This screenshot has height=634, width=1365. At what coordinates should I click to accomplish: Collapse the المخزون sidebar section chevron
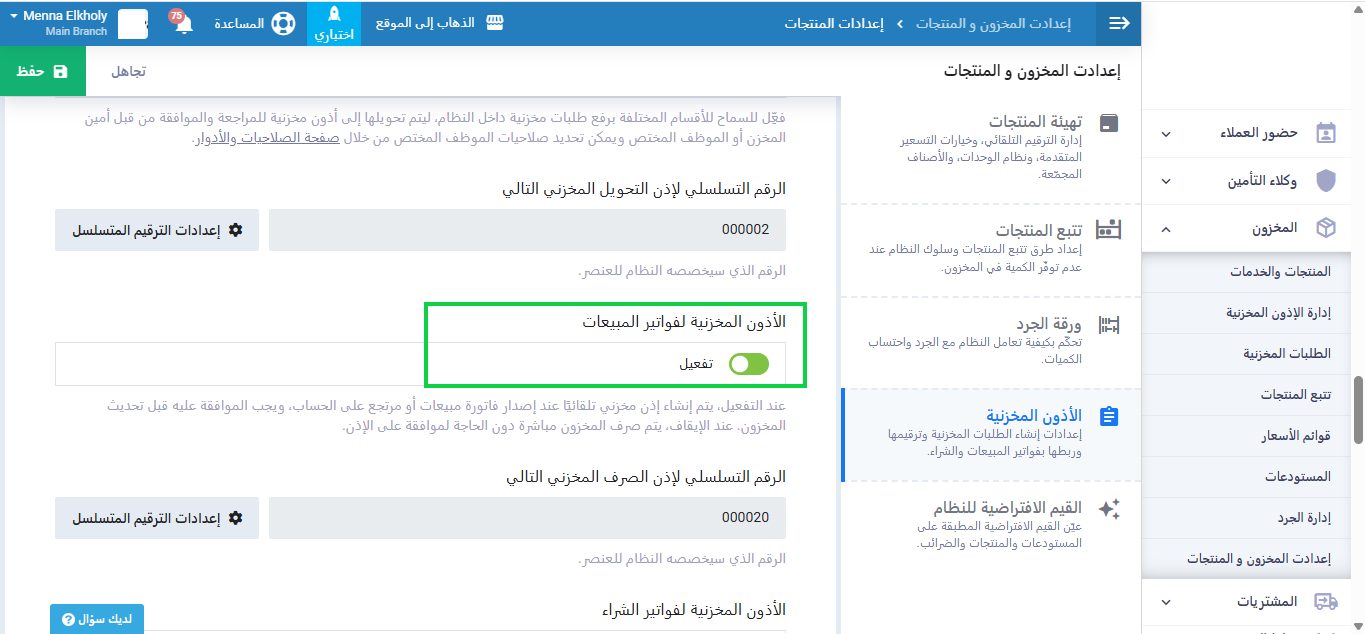1166,229
